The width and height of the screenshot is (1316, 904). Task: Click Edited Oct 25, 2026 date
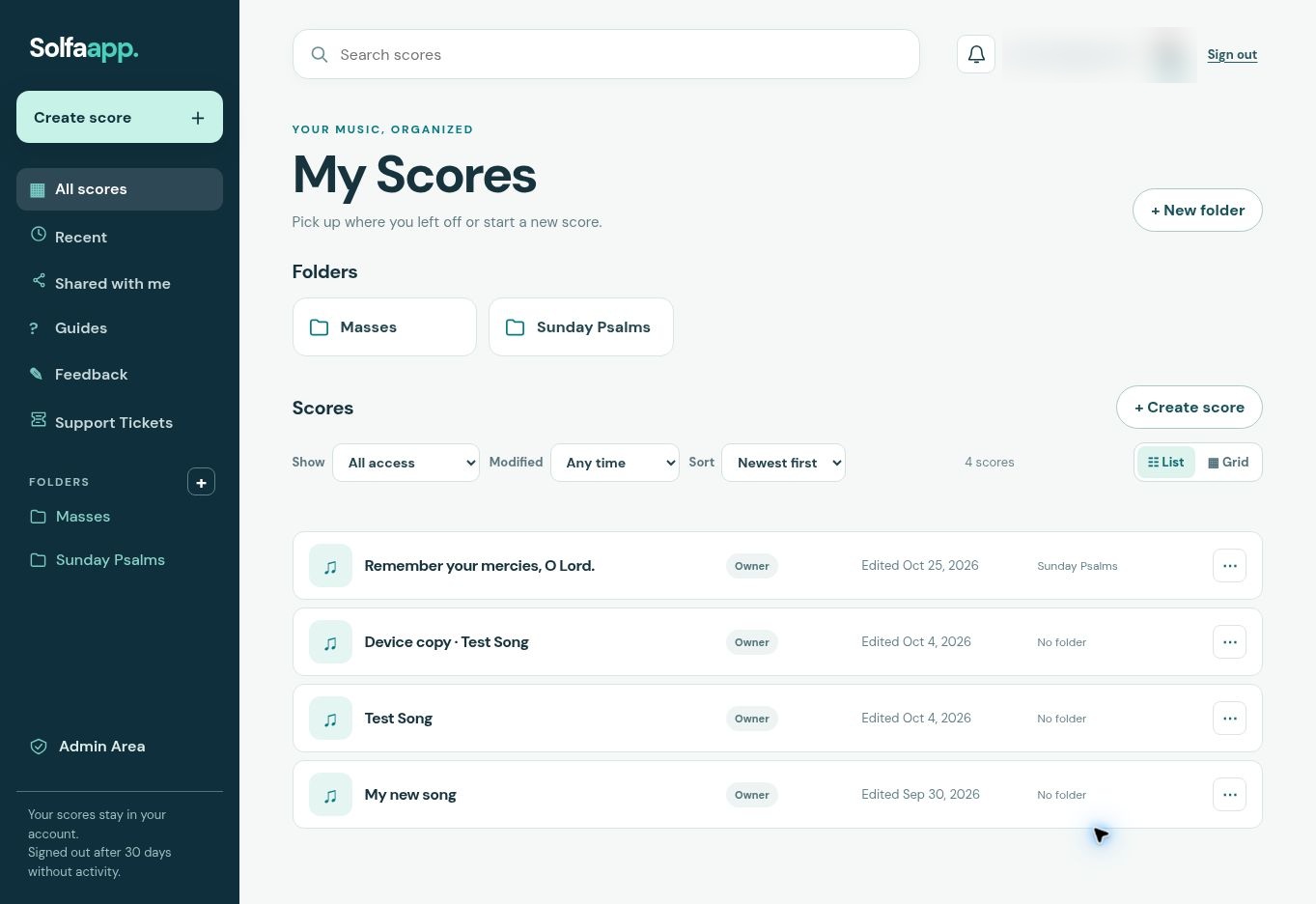[920, 566]
